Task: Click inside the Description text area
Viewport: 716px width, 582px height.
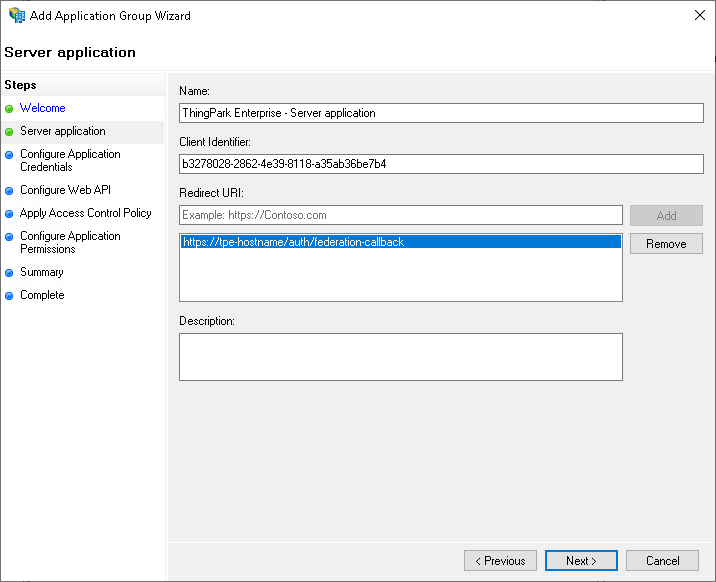Action: (401, 357)
